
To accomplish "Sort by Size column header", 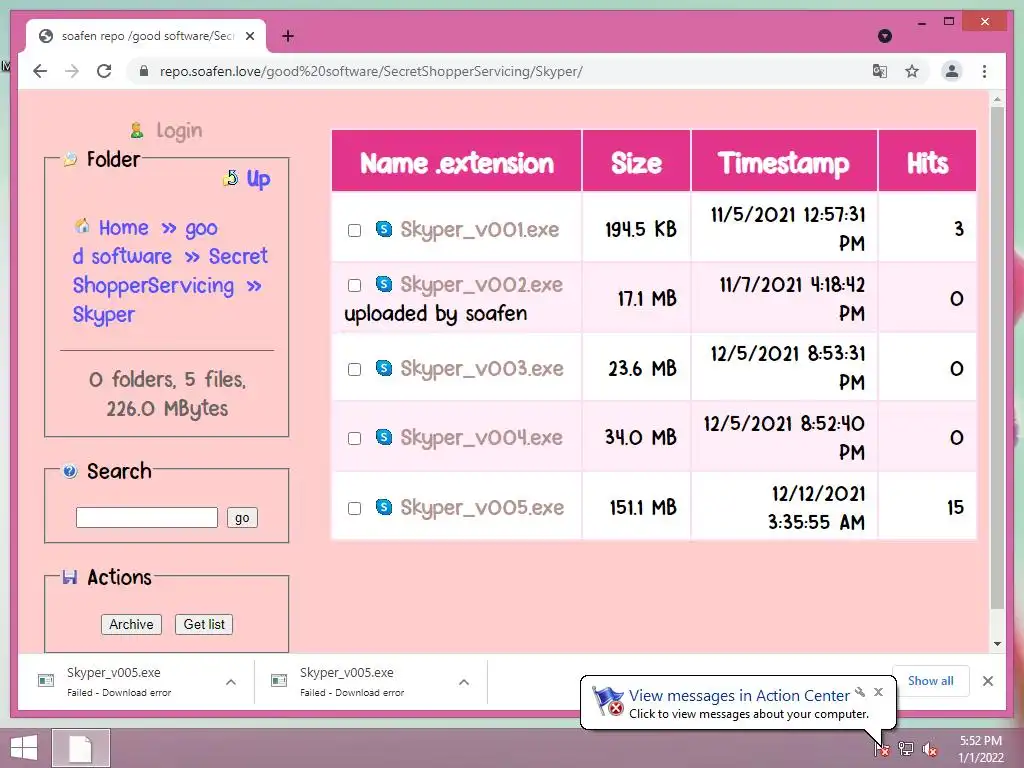I will coord(636,163).
